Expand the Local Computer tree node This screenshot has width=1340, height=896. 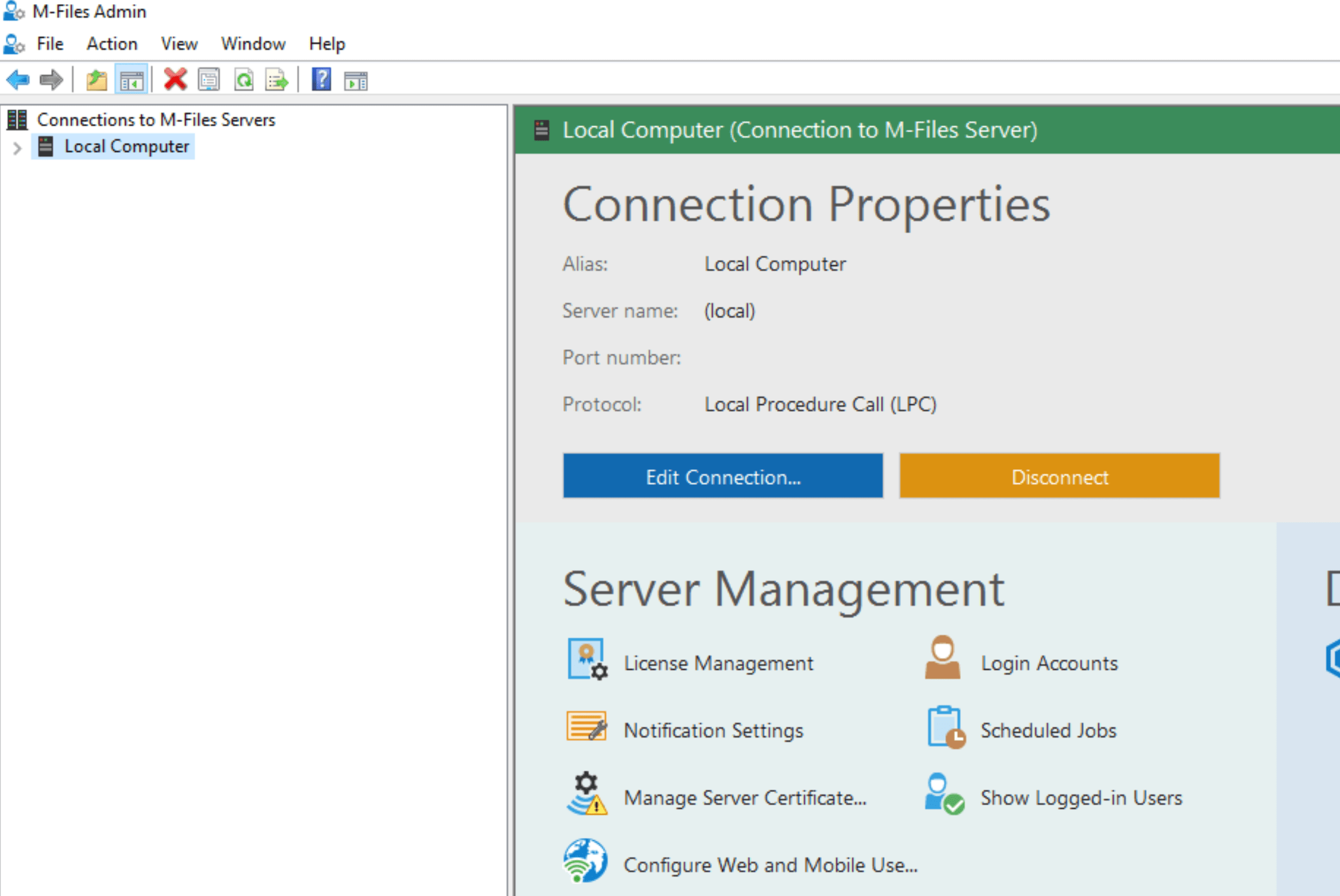pos(17,148)
